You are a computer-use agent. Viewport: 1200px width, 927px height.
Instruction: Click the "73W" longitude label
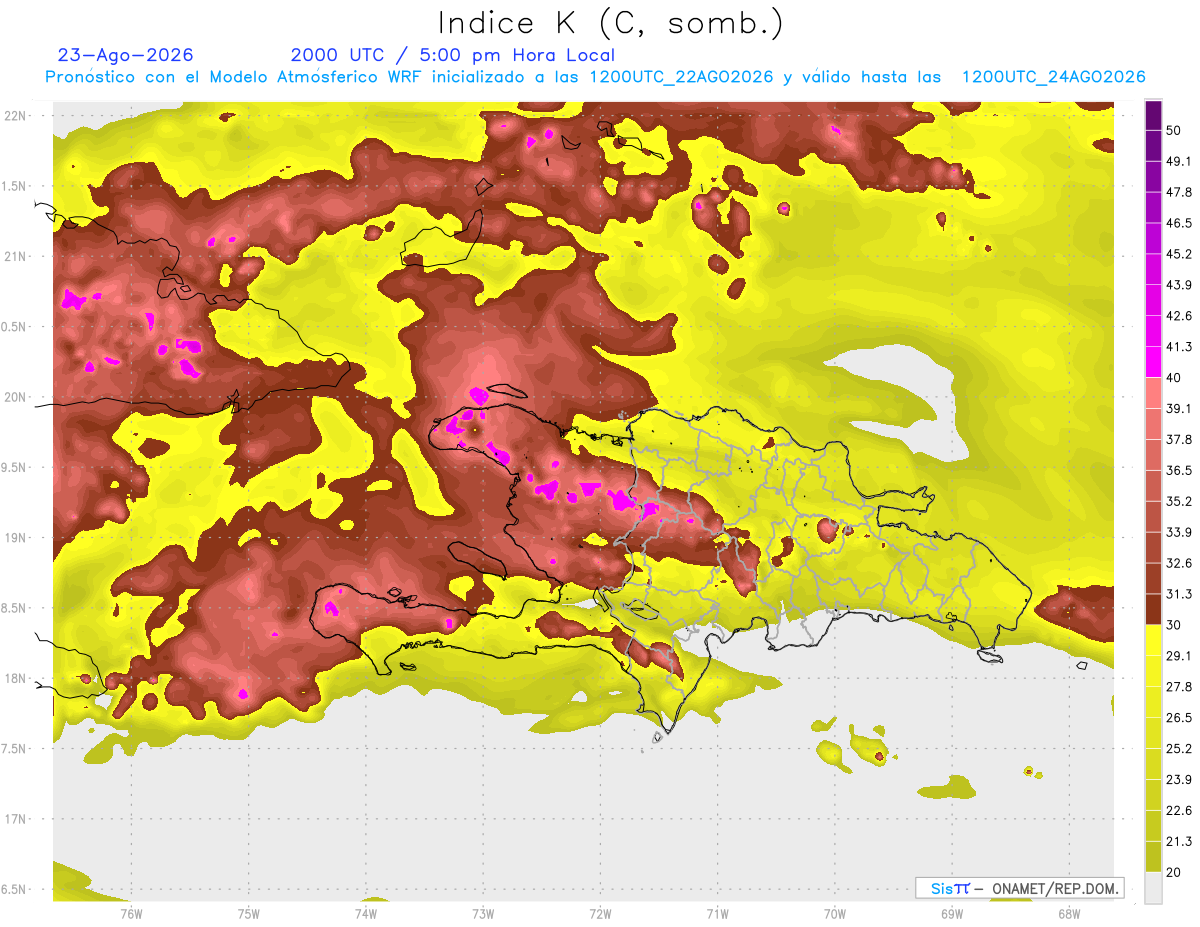point(483,913)
